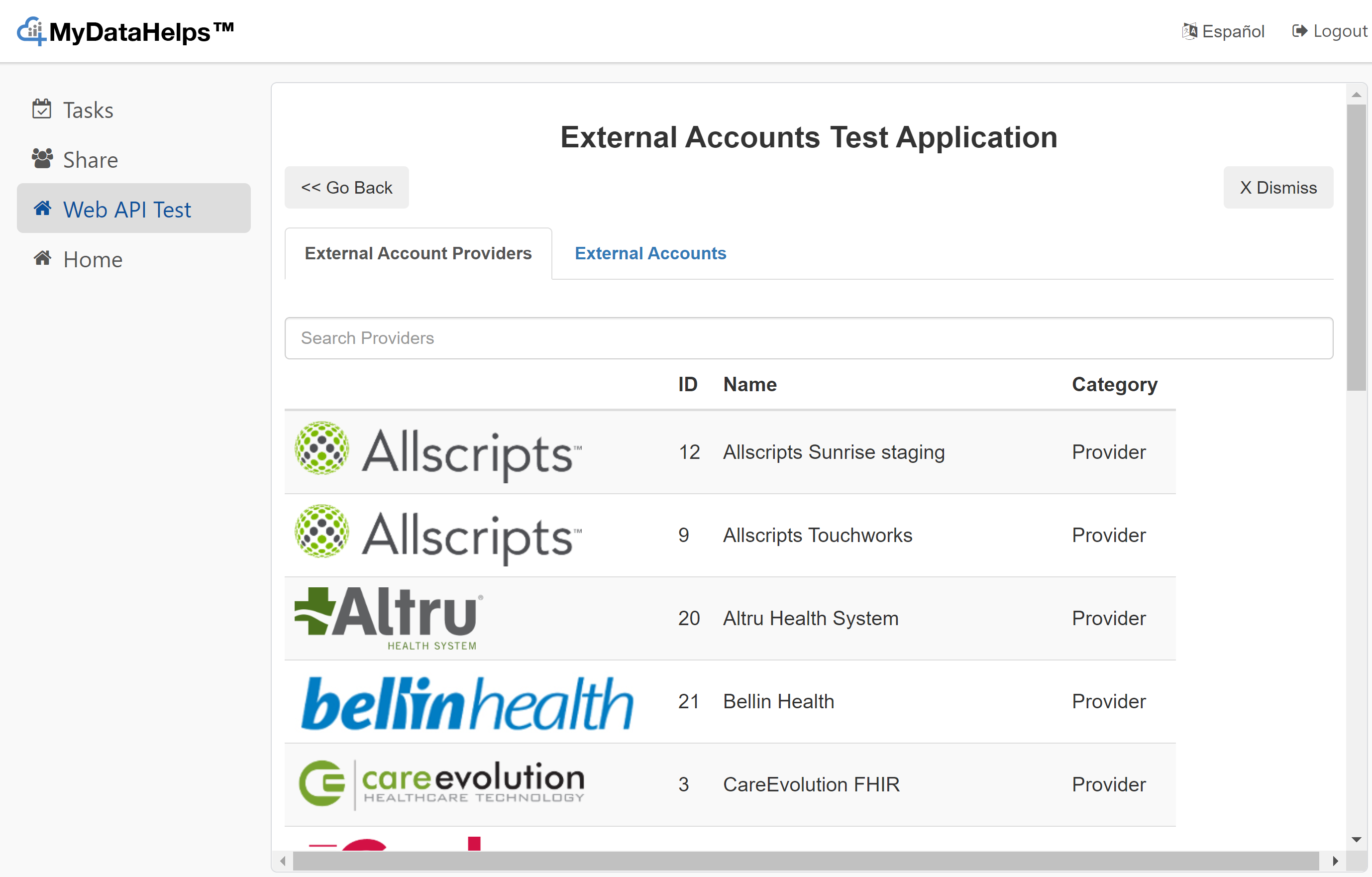
Task: Click the Share people icon in sidebar
Action: (x=42, y=159)
